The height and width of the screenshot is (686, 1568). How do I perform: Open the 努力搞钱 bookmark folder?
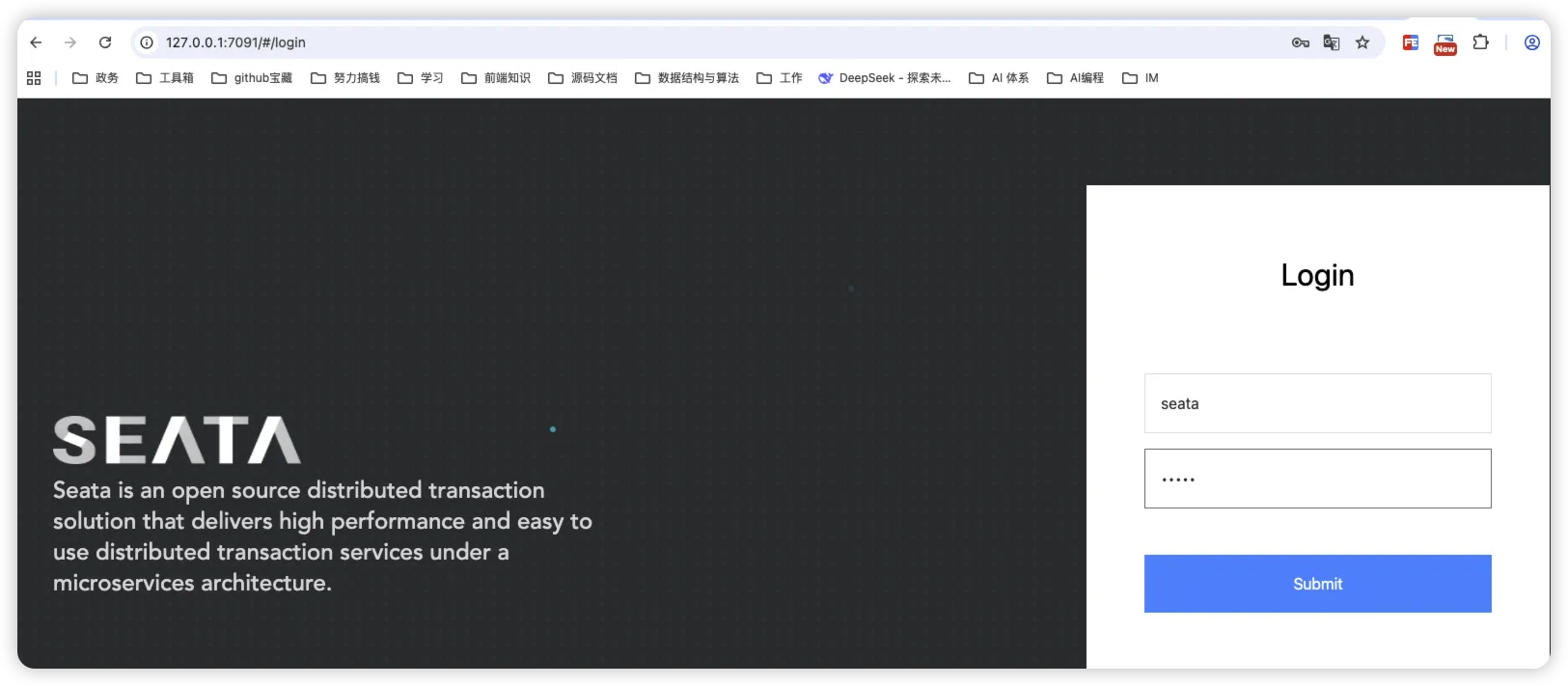coord(345,78)
